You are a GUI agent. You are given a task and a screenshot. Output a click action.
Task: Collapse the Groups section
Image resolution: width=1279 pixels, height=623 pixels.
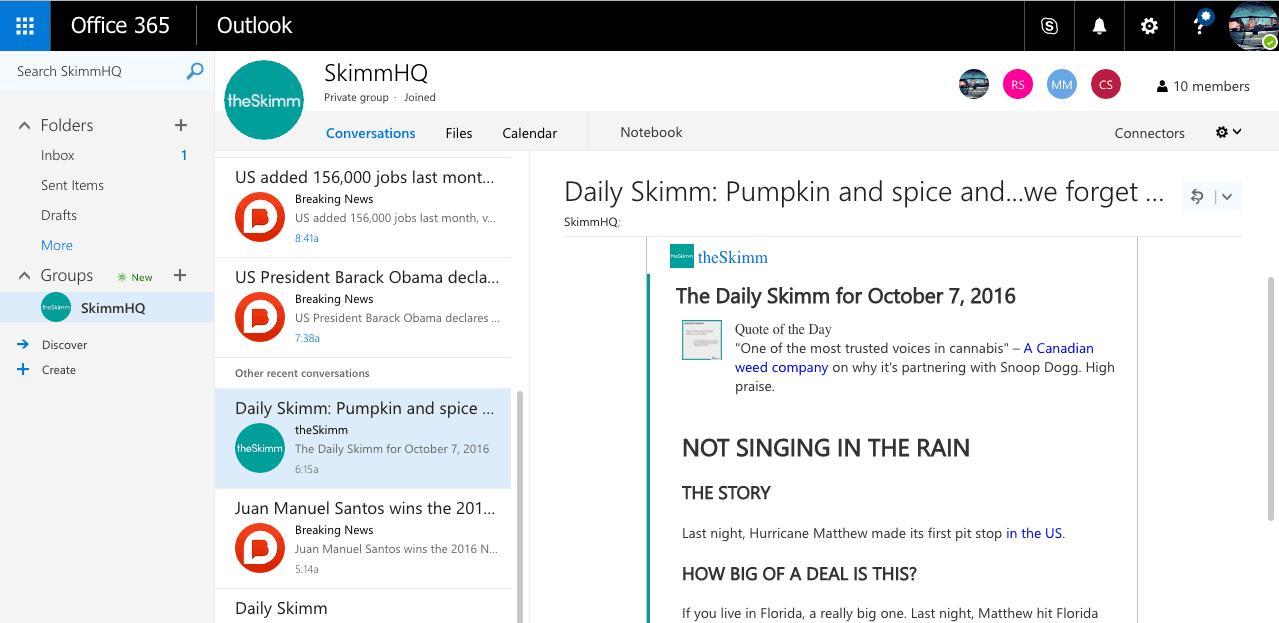pos(25,275)
